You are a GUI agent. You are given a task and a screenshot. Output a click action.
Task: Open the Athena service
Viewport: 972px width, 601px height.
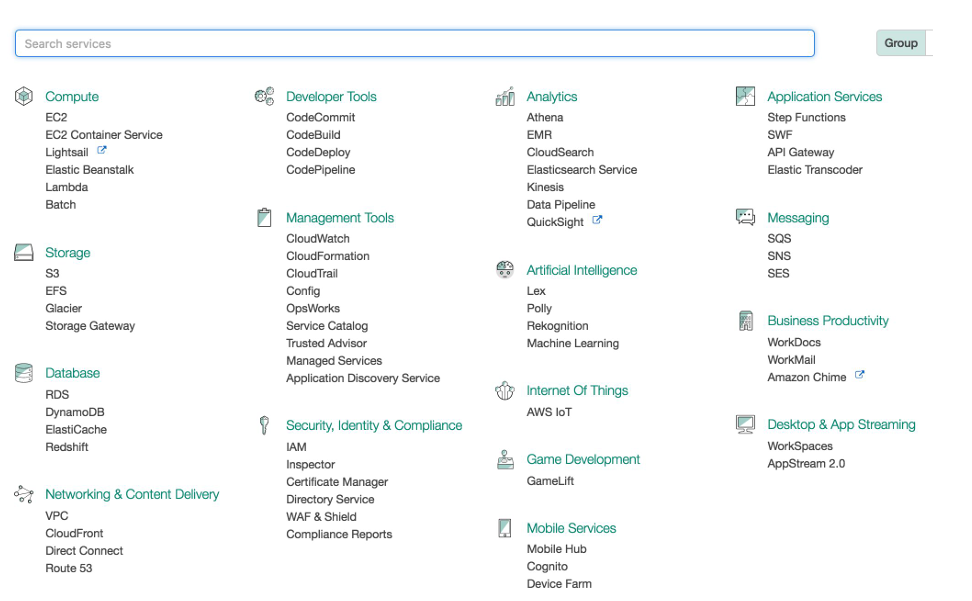(545, 117)
